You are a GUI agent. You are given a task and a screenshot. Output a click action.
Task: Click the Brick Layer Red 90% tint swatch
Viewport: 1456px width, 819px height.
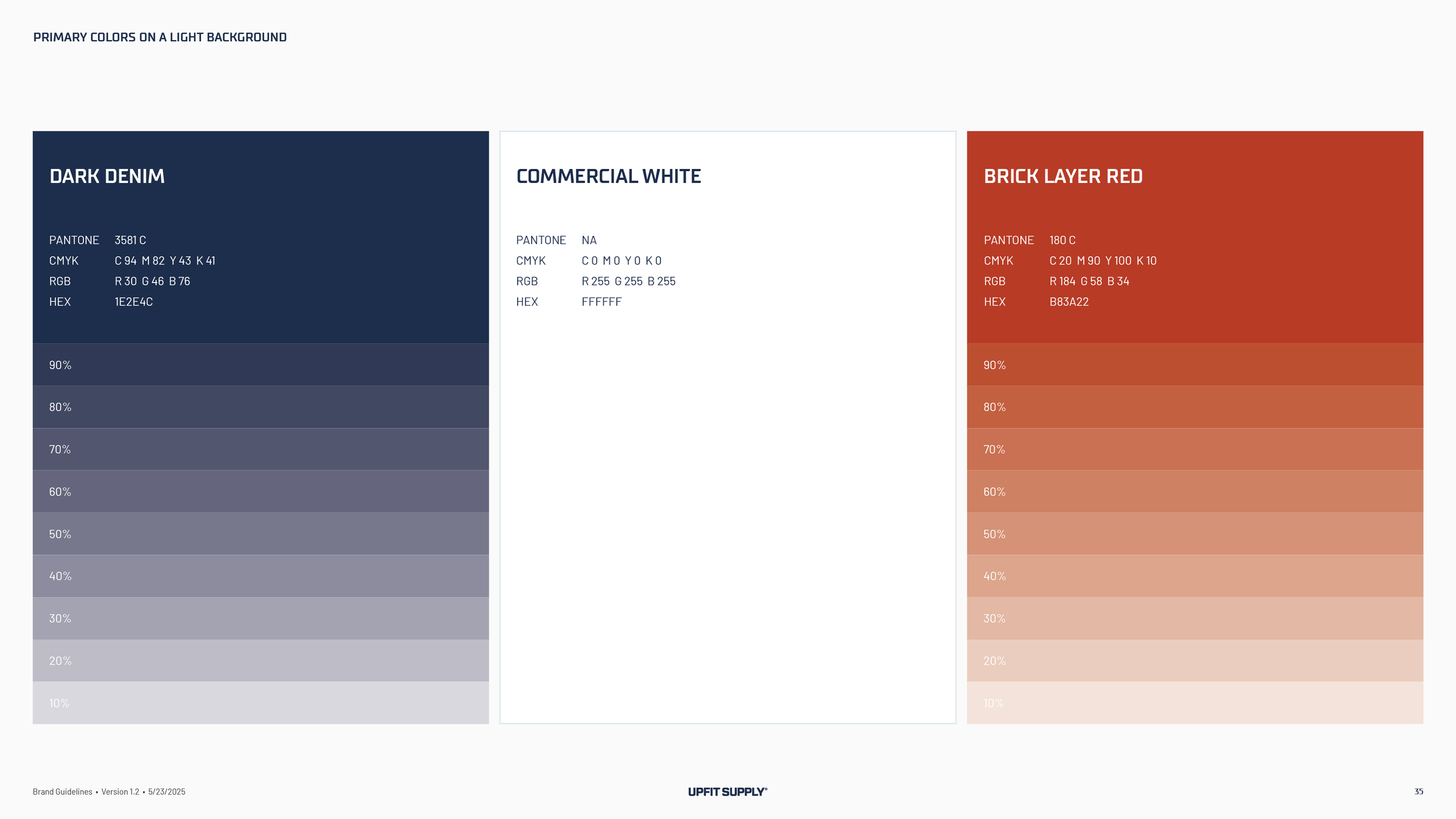click(x=1195, y=365)
